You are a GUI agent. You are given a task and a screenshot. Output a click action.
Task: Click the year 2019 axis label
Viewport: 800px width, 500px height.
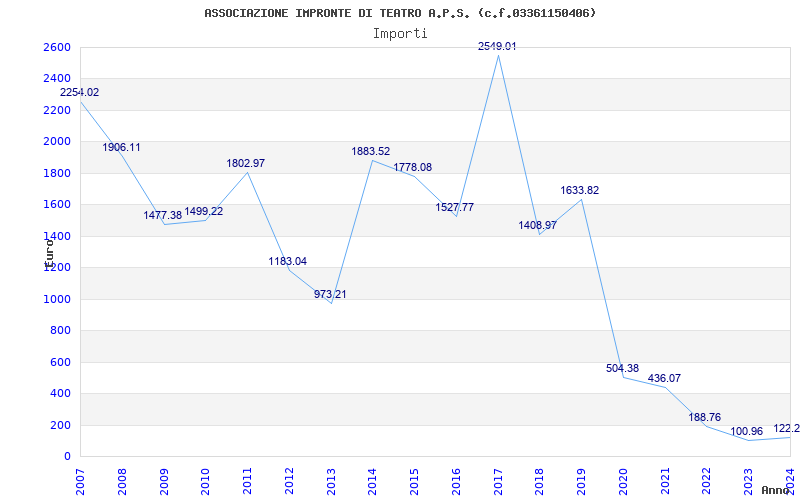(x=582, y=482)
